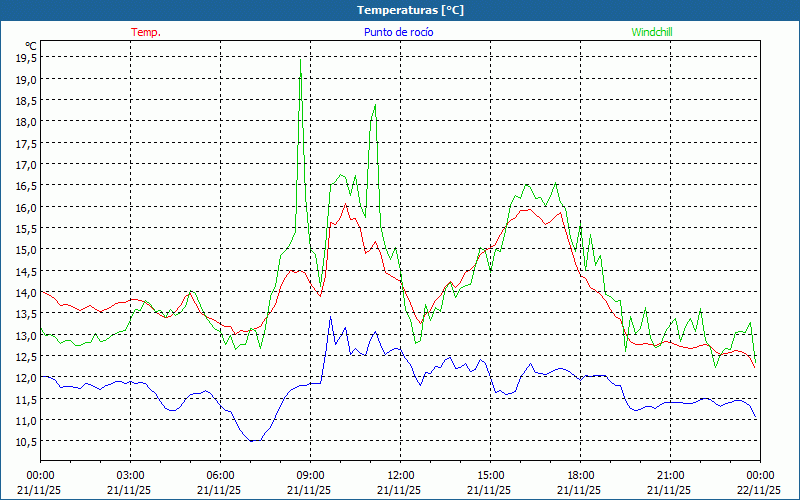
Task: Select the red Temp. legend label
Action: coord(146,32)
